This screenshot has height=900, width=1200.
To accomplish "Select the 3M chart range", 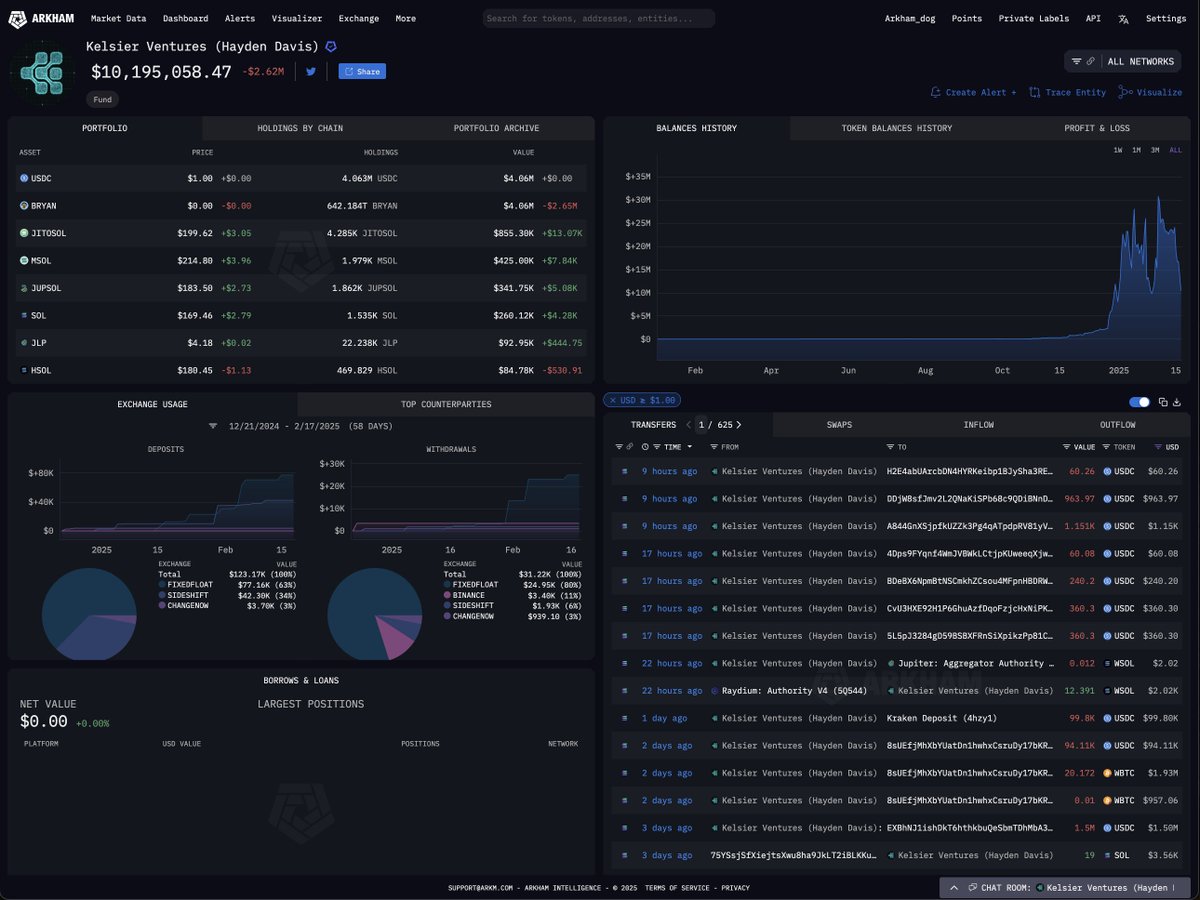I will point(1155,150).
